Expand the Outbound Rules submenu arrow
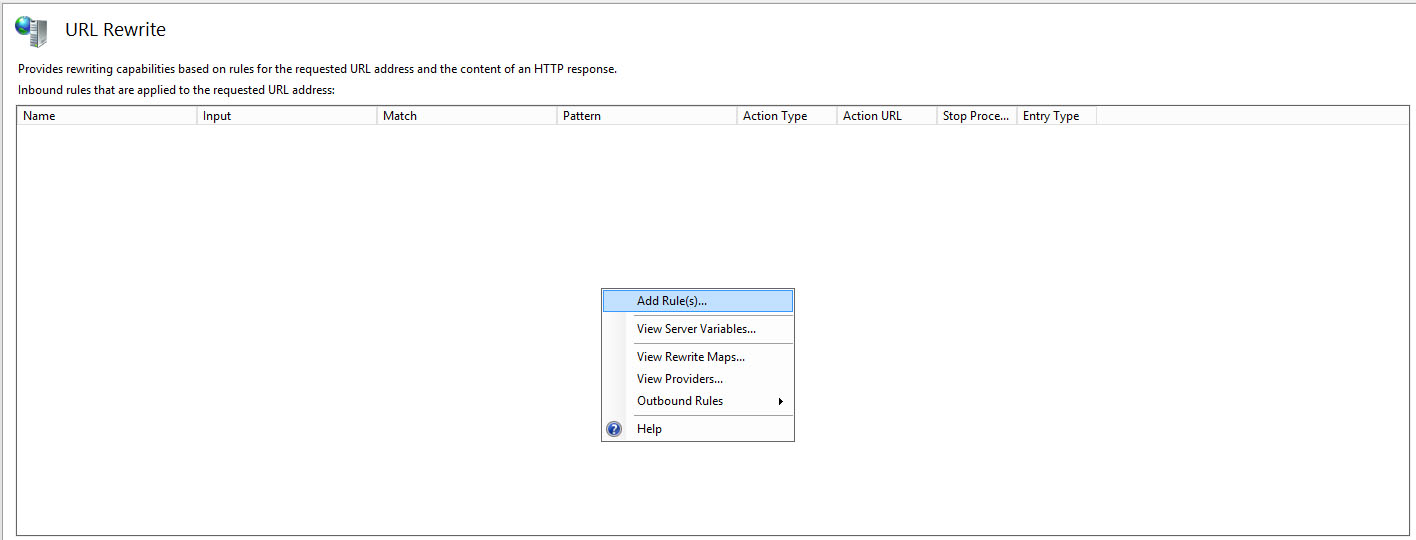 click(781, 401)
